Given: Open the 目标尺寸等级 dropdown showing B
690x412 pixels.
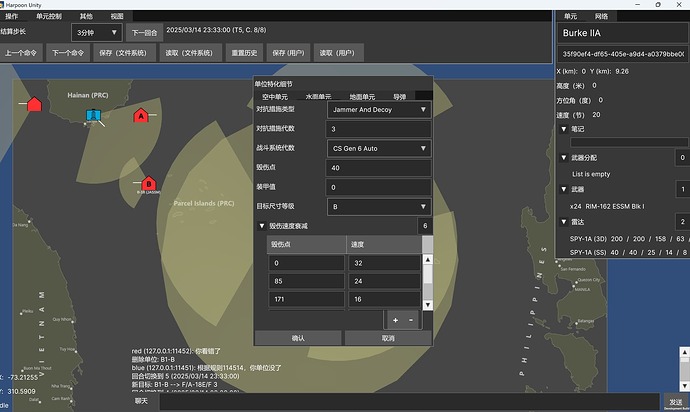Looking at the screenshot, I should [x=379, y=206].
